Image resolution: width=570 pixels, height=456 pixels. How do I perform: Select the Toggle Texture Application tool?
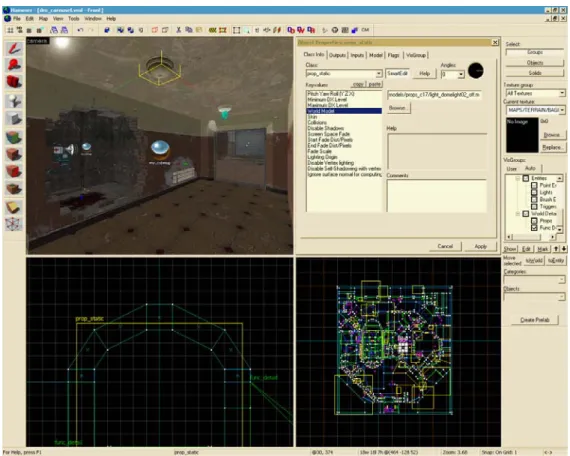point(14,137)
